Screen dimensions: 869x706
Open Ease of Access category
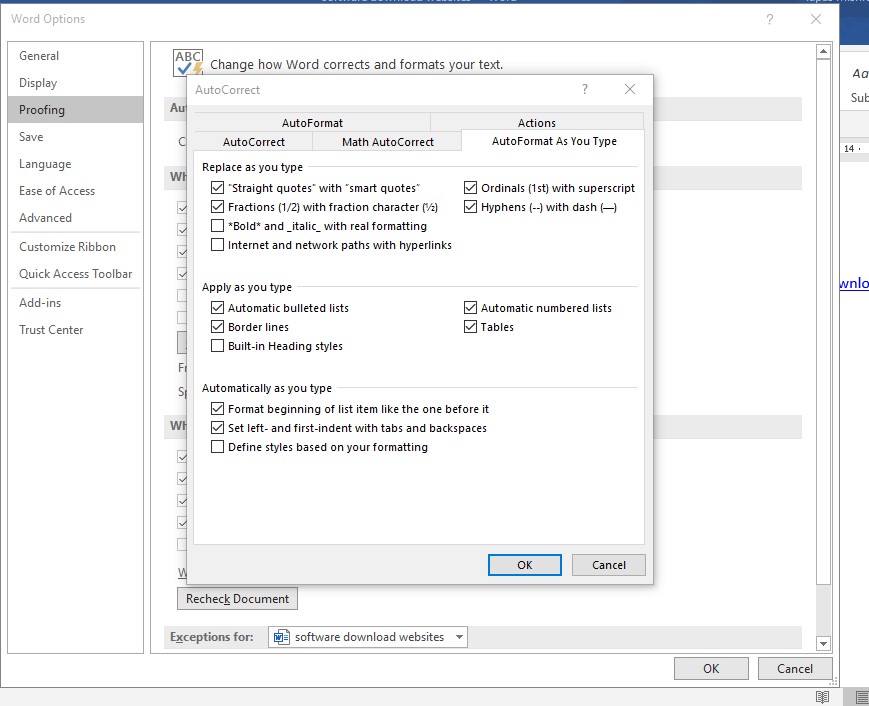[75, 191]
